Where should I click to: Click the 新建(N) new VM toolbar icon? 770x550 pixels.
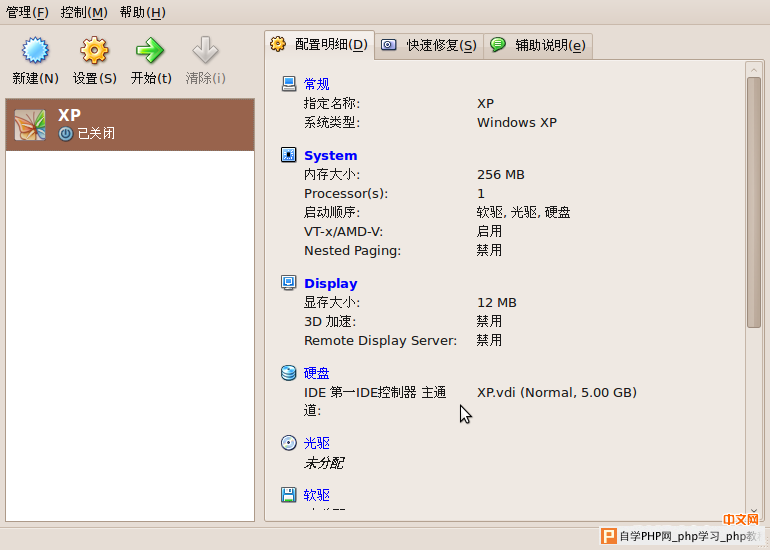tap(35, 50)
